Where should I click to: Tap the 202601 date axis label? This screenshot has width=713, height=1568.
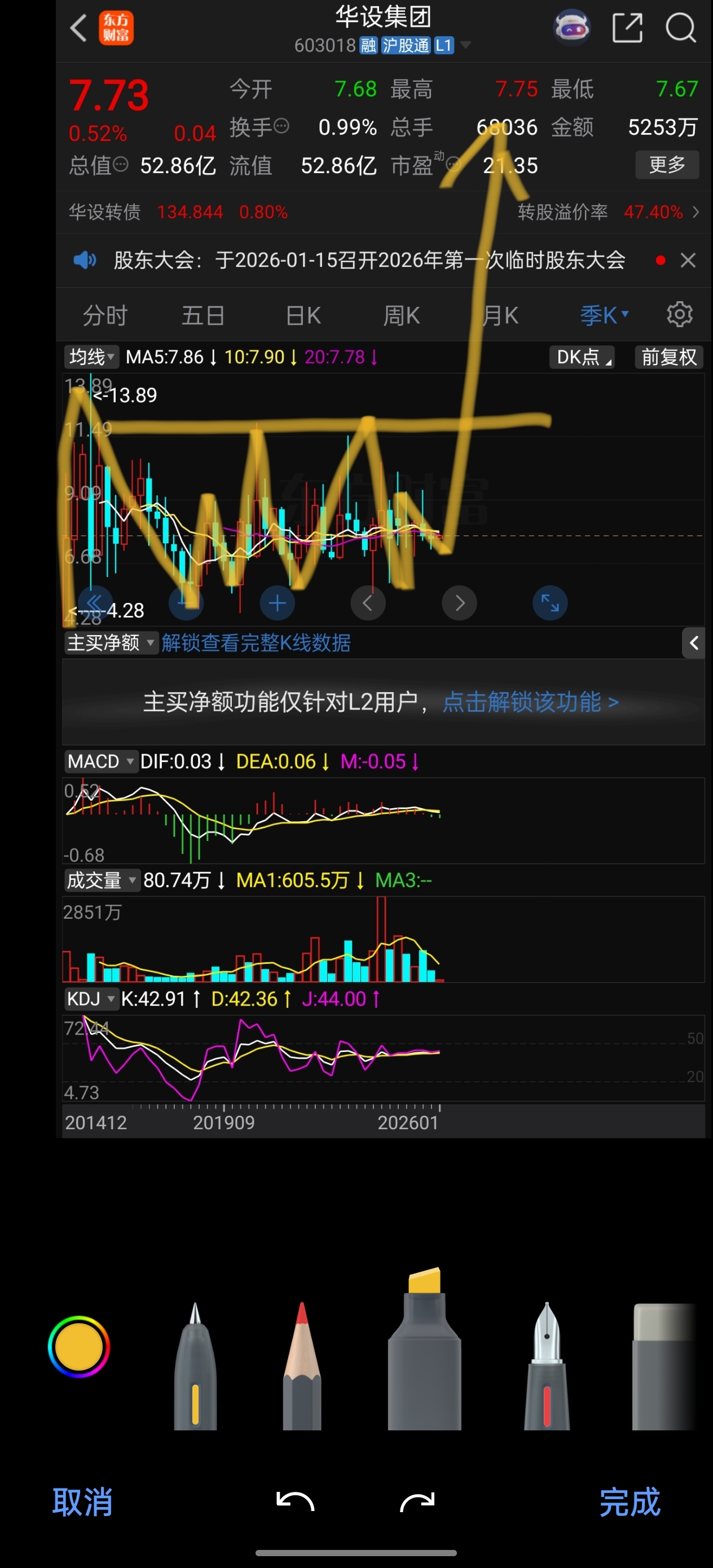[408, 1122]
